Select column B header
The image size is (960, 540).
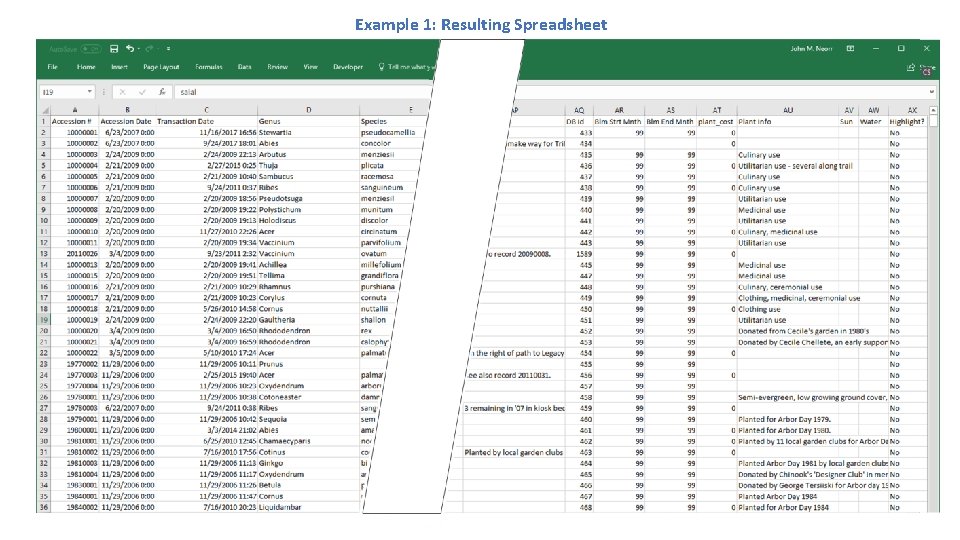click(x=127, y=110)
